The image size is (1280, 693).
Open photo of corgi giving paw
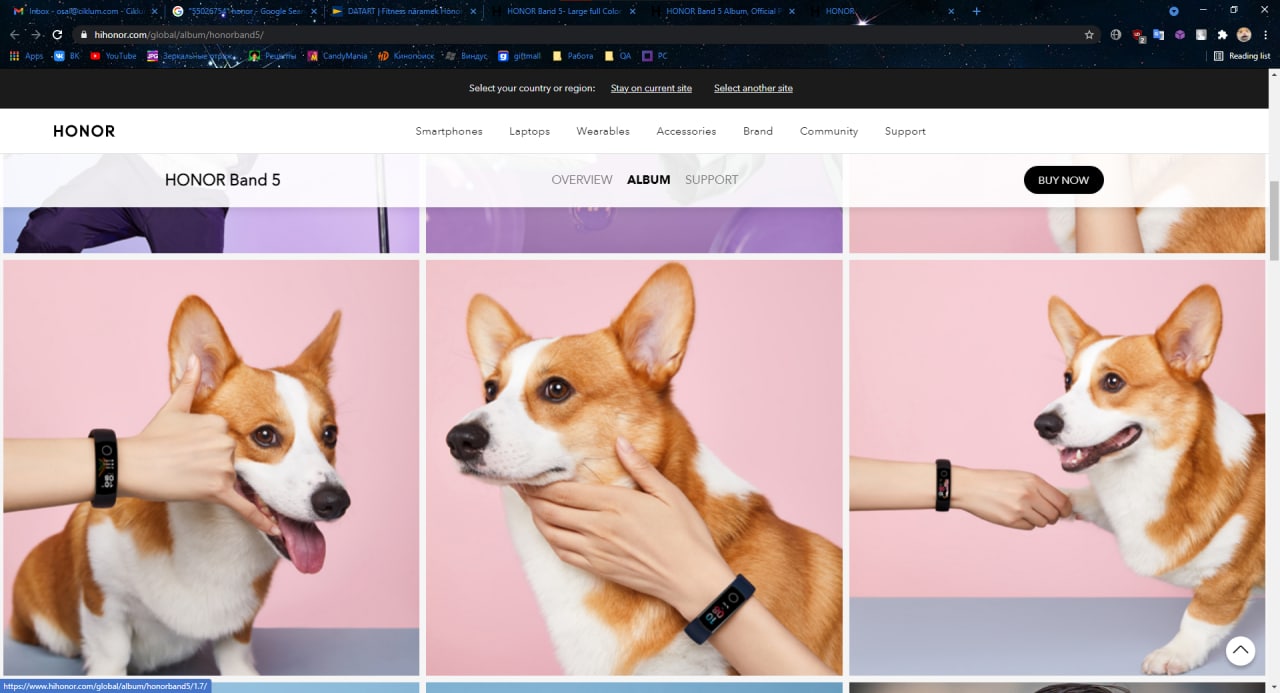1058,468
